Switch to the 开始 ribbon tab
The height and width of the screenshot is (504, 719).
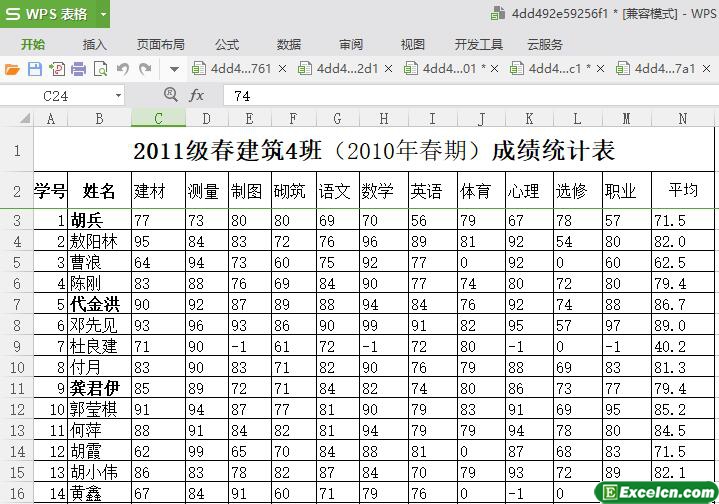33,44
